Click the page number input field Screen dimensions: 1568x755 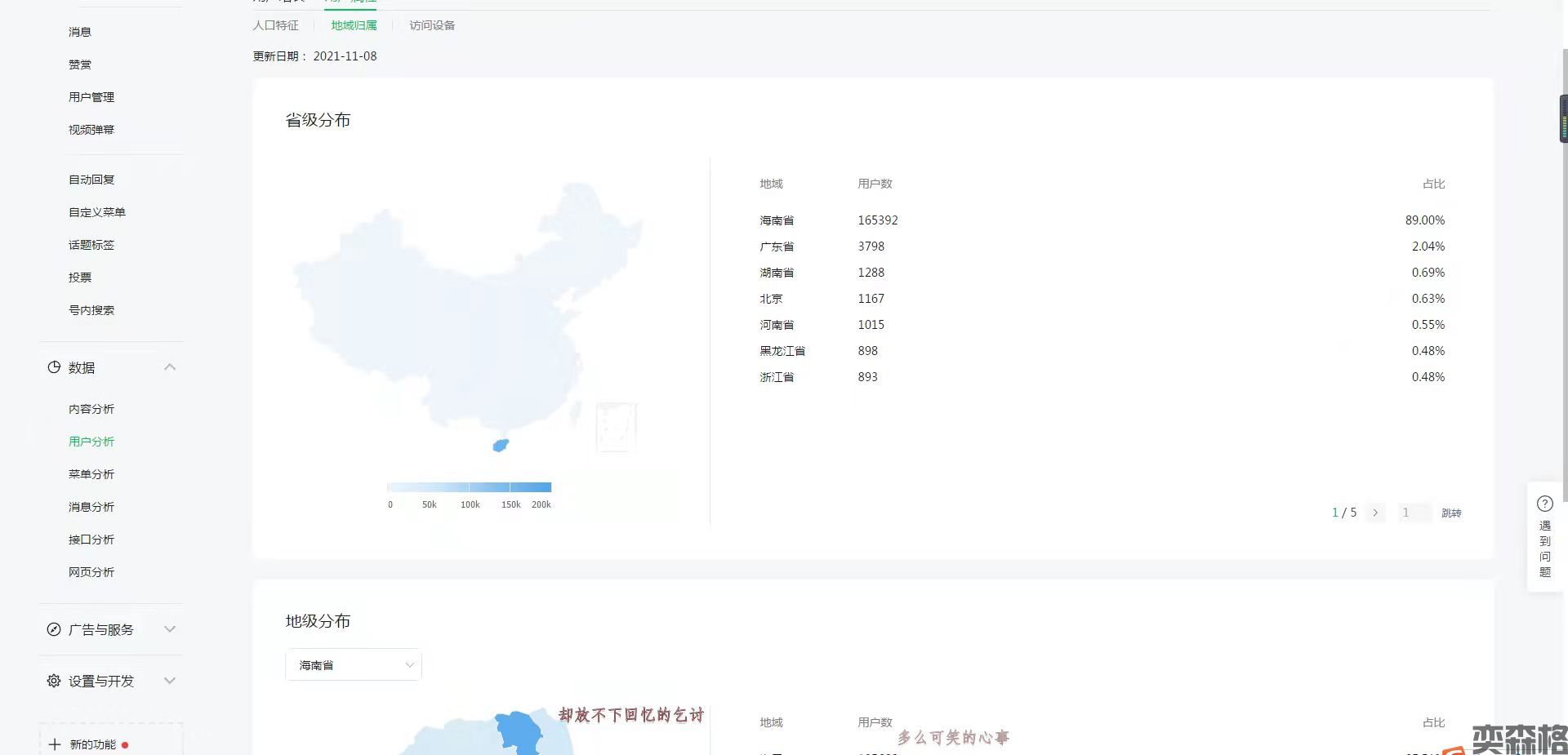1414,513
